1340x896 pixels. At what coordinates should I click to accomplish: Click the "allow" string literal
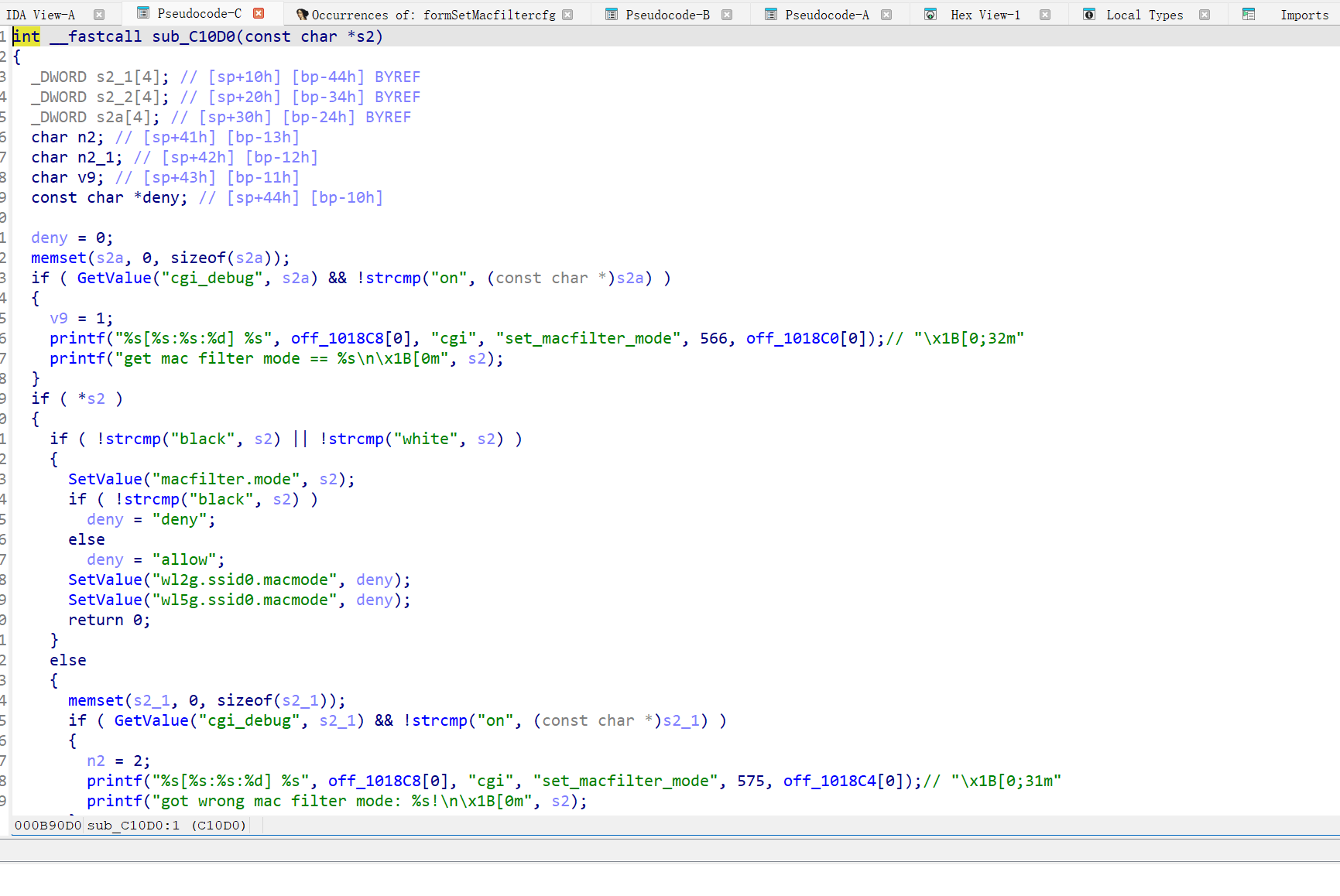click(184, 559)
